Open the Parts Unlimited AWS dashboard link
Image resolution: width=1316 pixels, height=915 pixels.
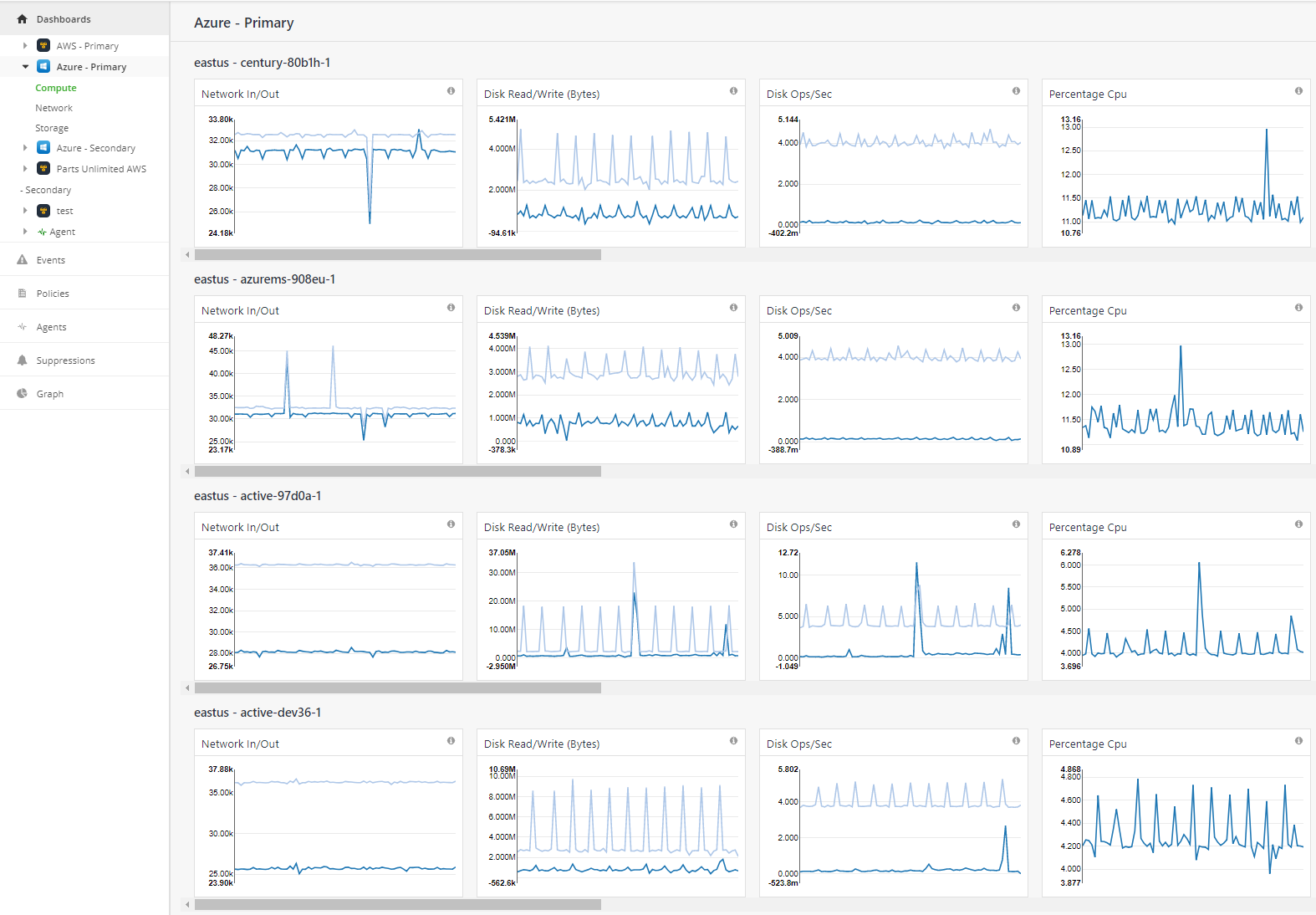[101, 169]
